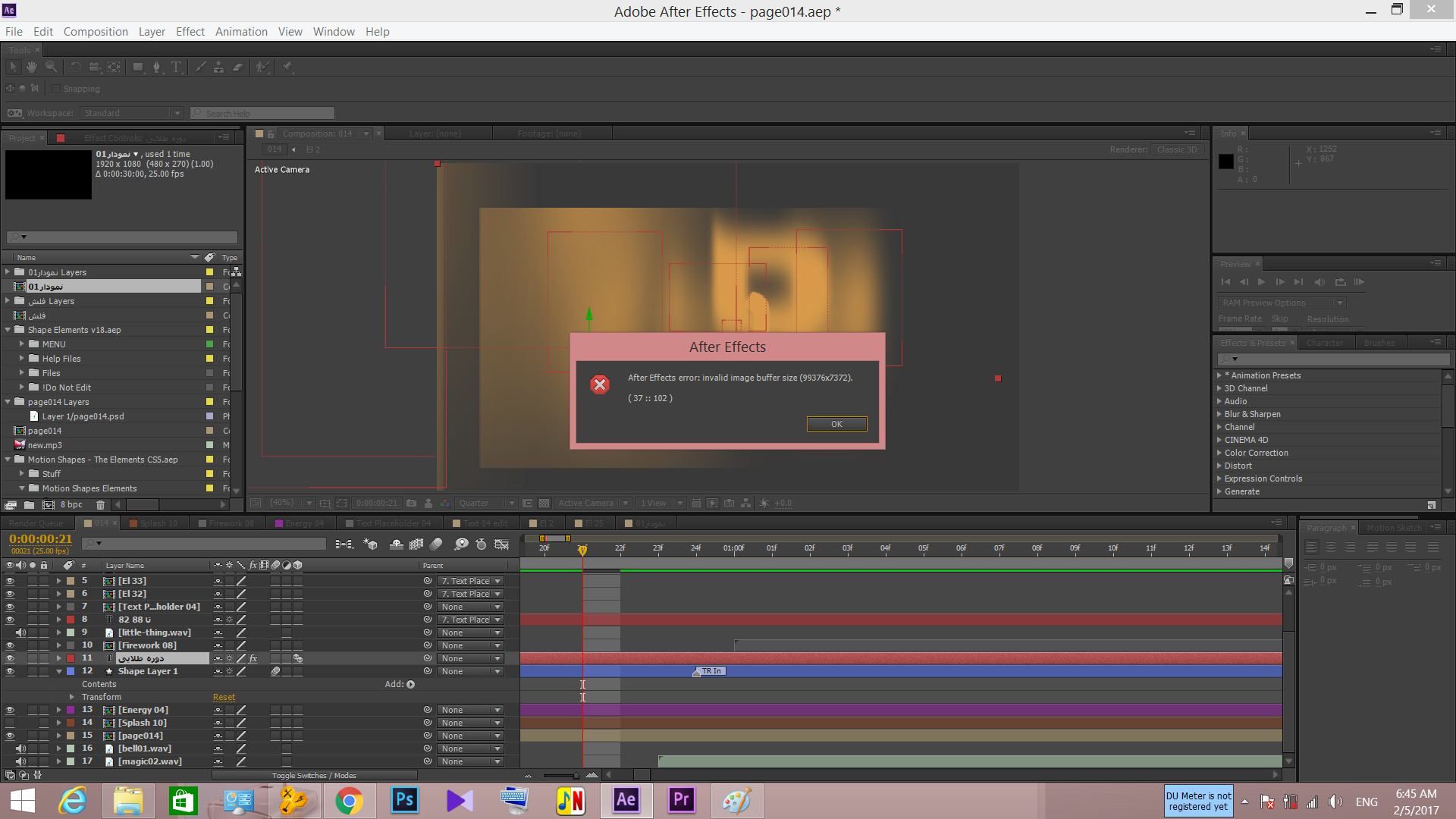Click new folder icon in Project panel

point(29,504)
